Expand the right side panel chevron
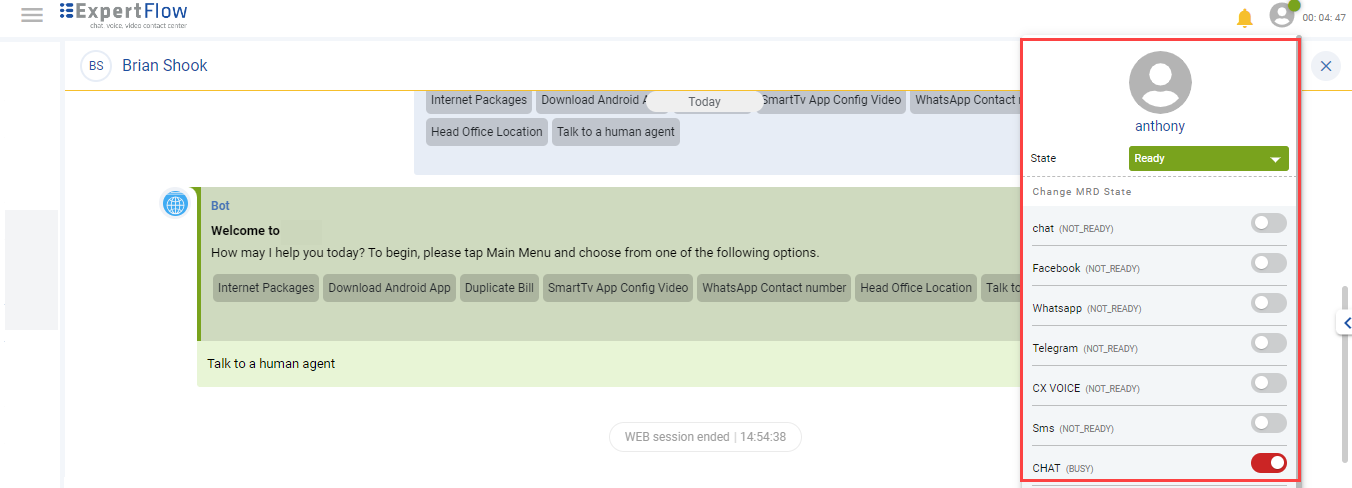The image size is (1352, 488). (x=1346, y=323)
